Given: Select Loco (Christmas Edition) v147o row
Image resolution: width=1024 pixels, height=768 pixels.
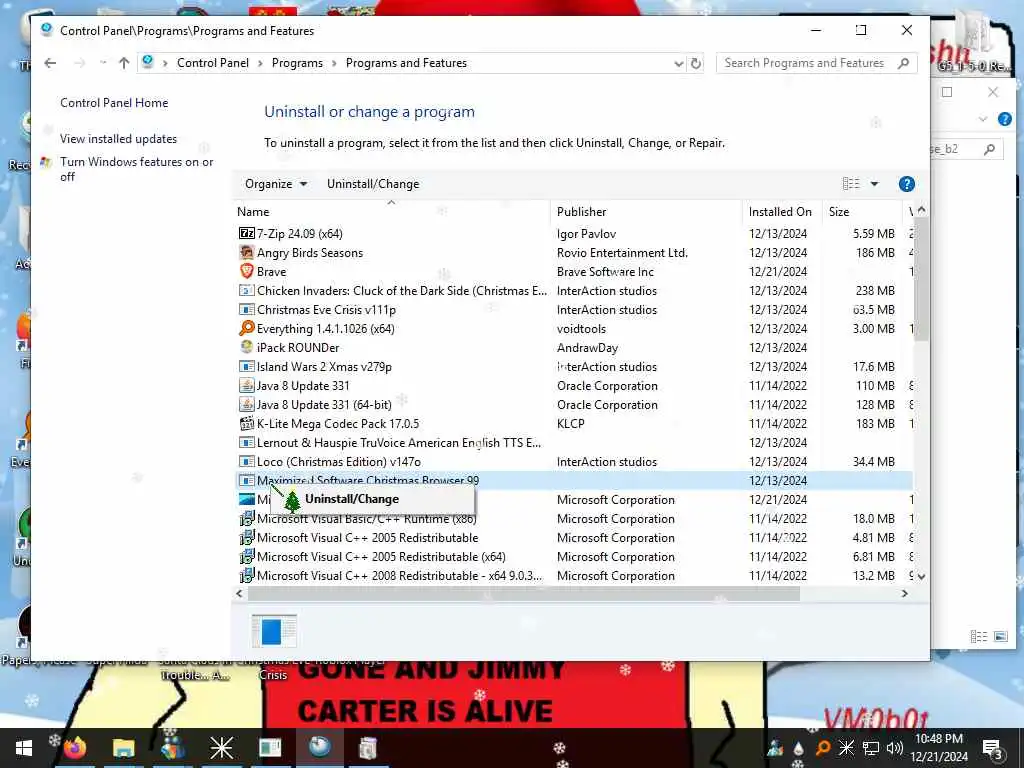Looking at the screenshot, I should tap(573, 462).
